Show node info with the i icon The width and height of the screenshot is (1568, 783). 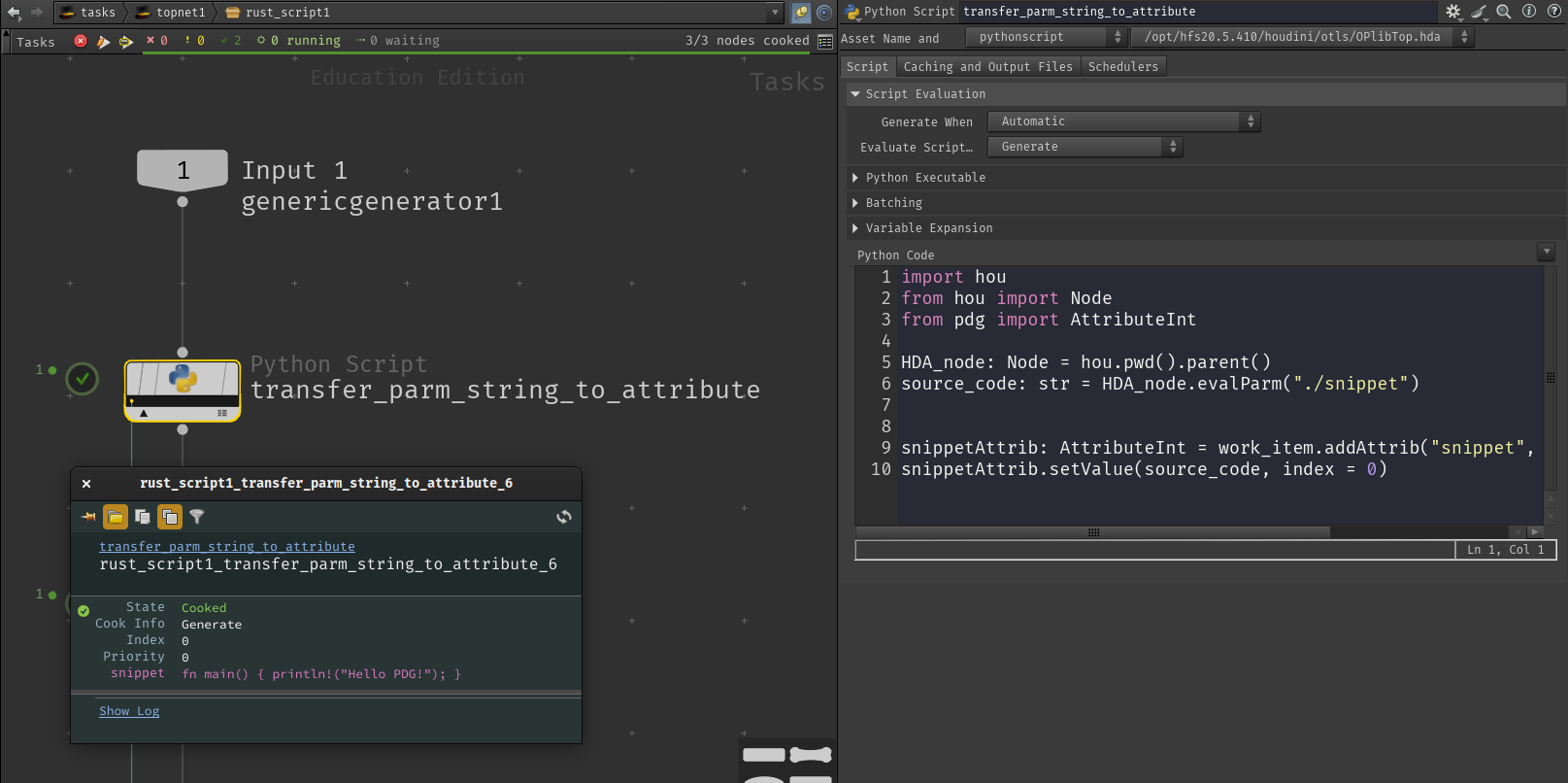[1529, 12]
